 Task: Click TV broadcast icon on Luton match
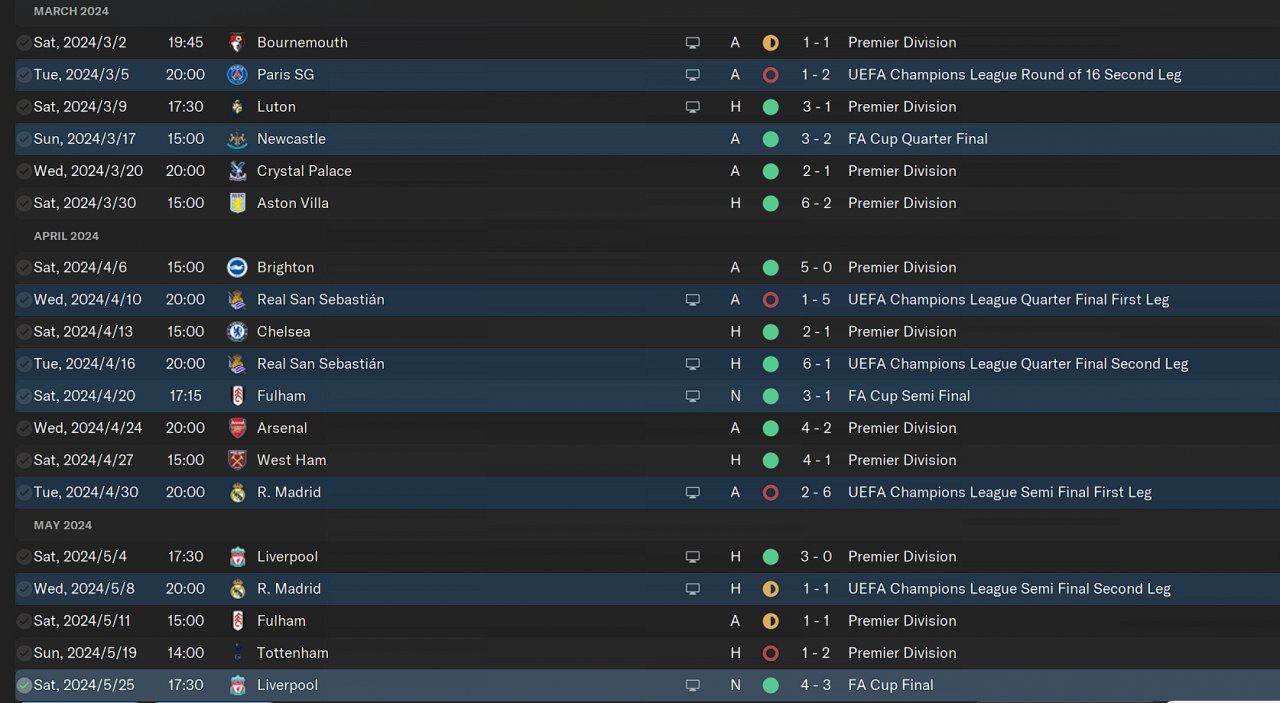coord(692,107)
